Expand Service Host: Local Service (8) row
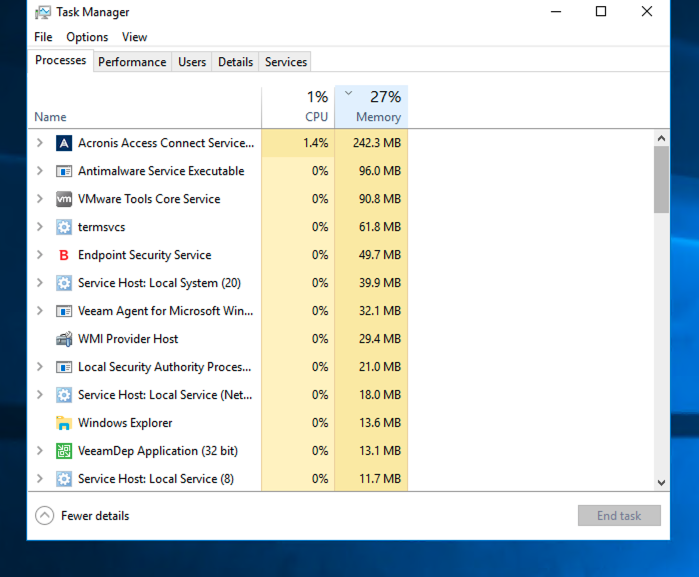This screenshot has height=577, width=699. (40, 478)
